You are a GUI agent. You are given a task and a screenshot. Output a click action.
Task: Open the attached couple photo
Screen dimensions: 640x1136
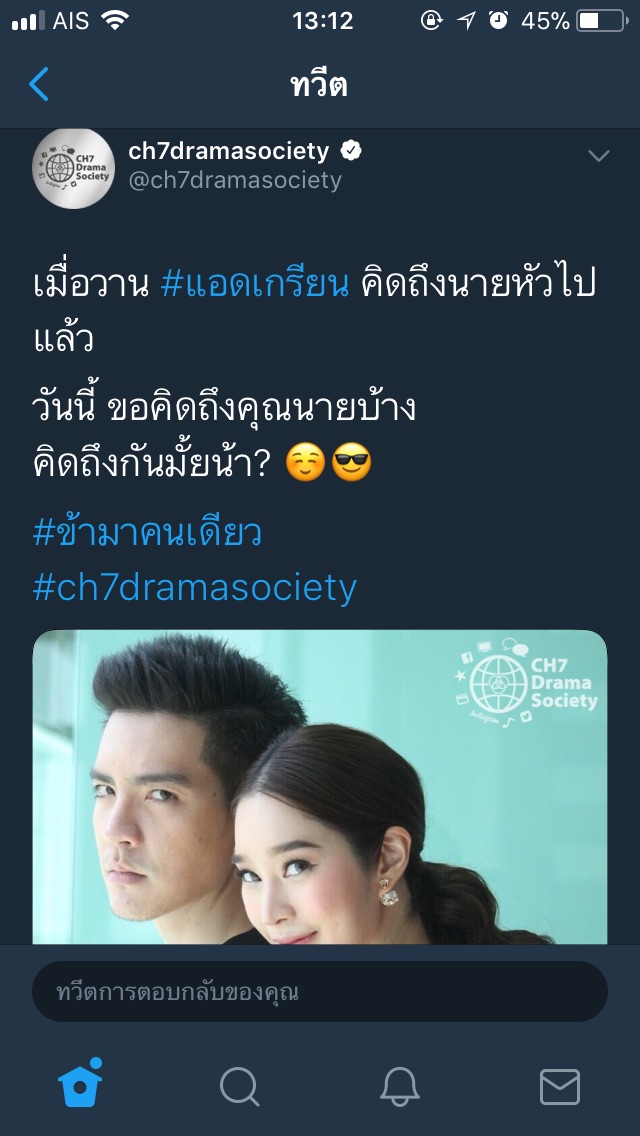(x=320, y=787)
